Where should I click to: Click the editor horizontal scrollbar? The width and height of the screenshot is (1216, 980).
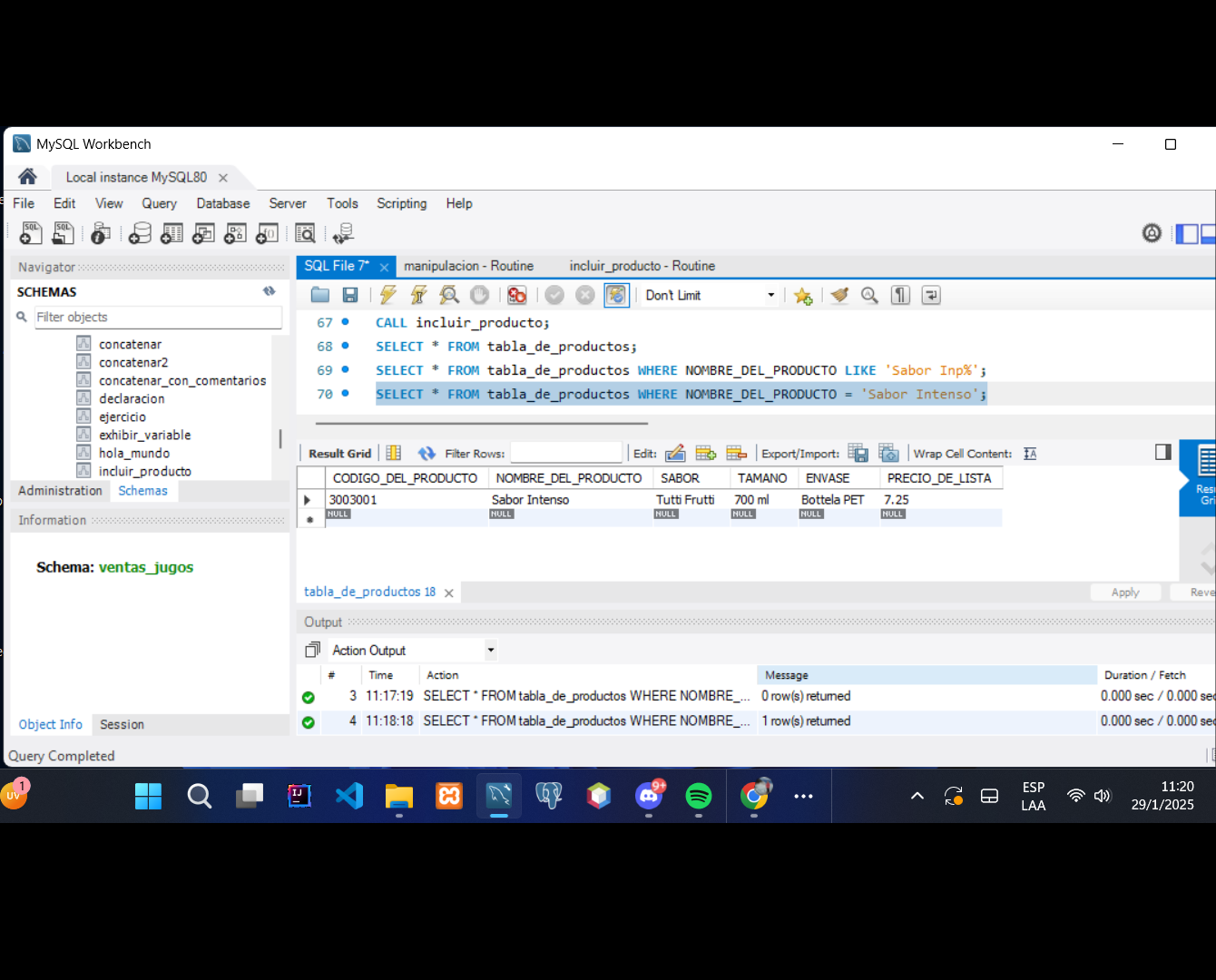[x=482, y=423]
